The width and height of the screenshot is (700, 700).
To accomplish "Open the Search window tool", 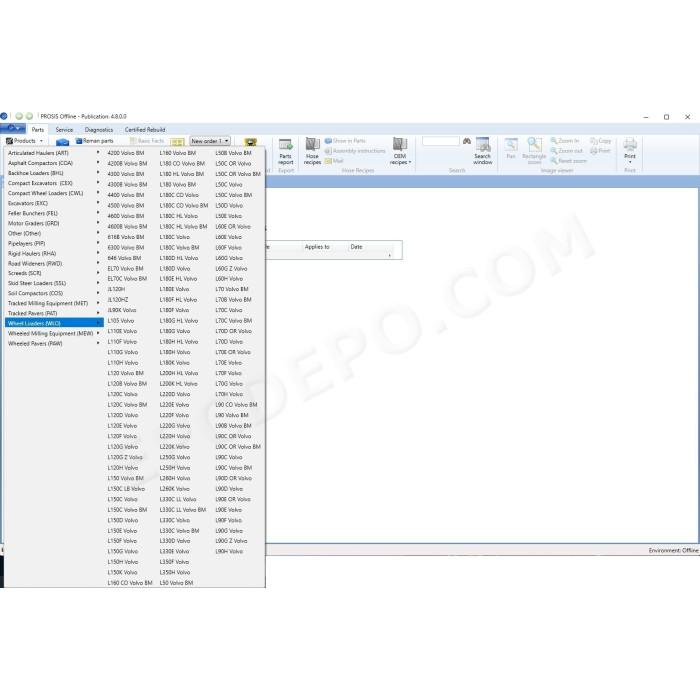I will coord(483,151).
